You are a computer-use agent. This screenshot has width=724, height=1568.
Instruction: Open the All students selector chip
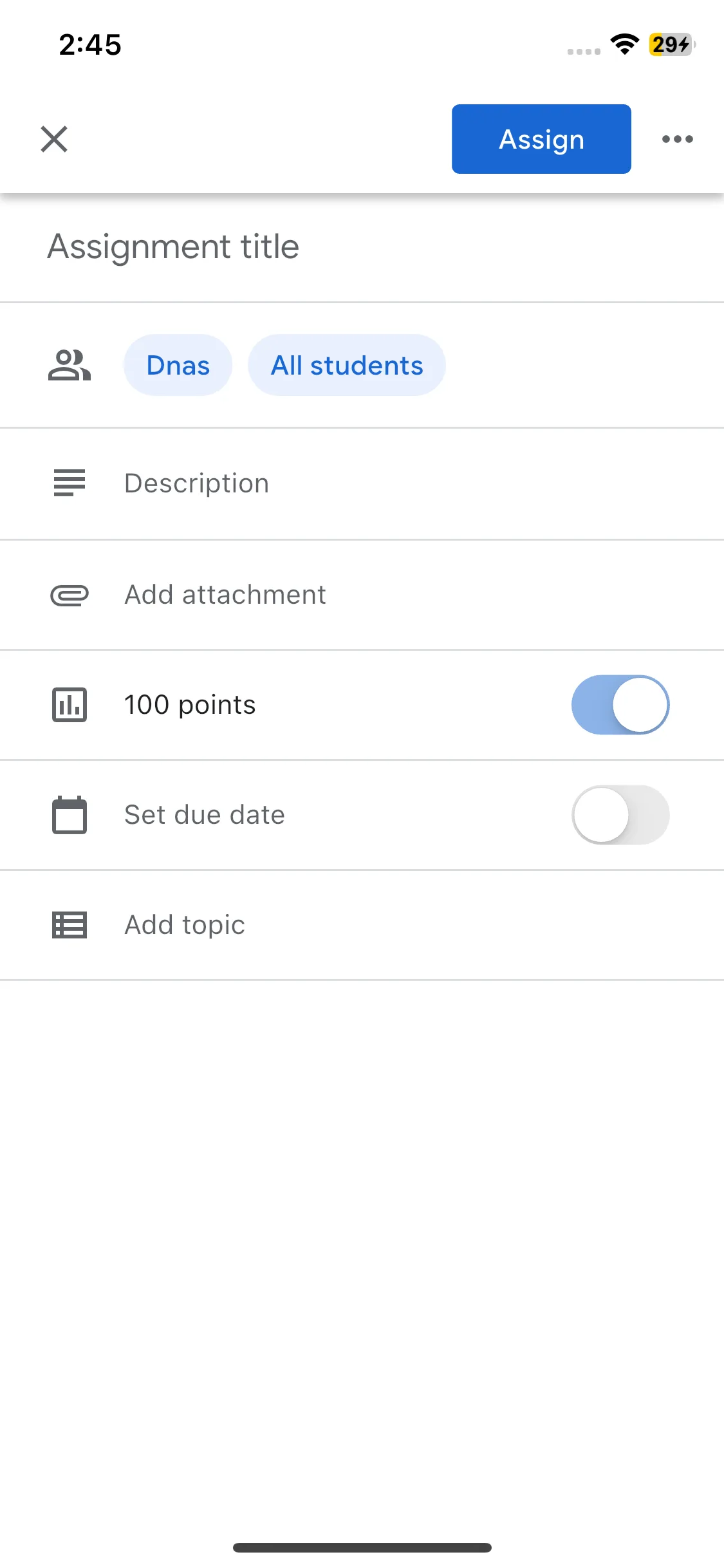tap(347, 365)
